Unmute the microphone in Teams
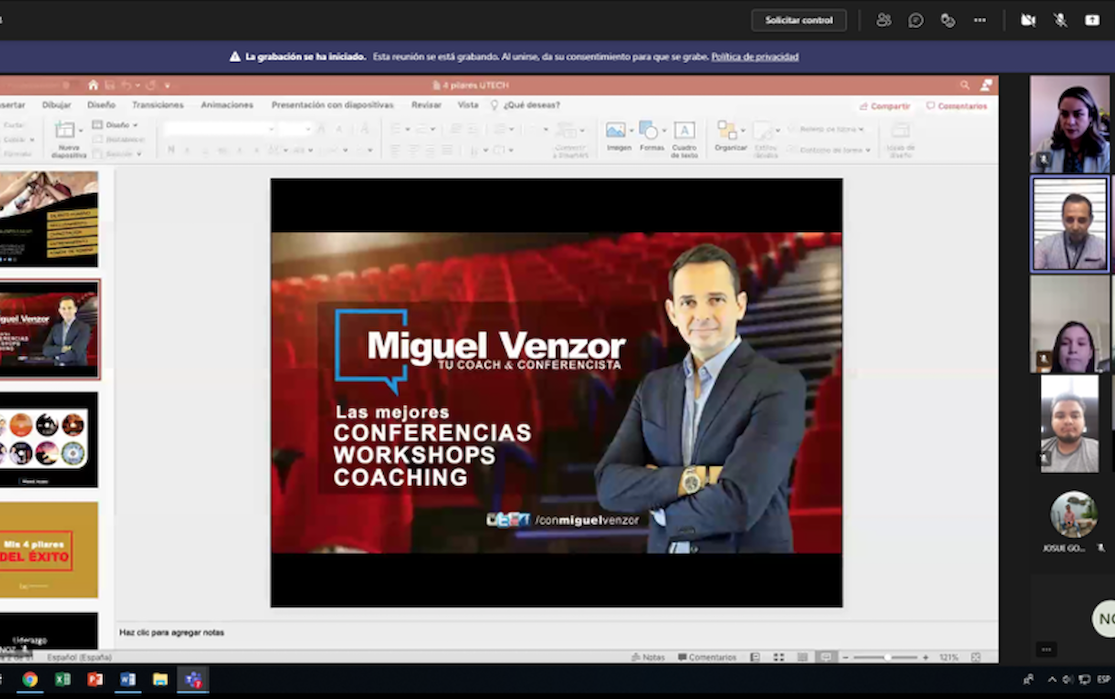Screen dimensions: 1115x699 (1060, 20)
